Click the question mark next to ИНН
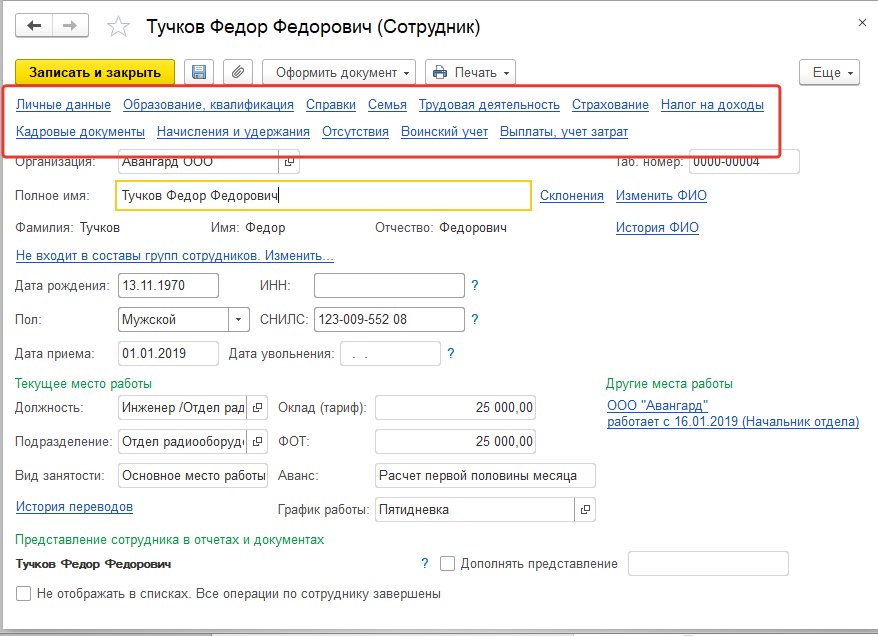The width and height of the screenshot is (878, 636). 475,286
